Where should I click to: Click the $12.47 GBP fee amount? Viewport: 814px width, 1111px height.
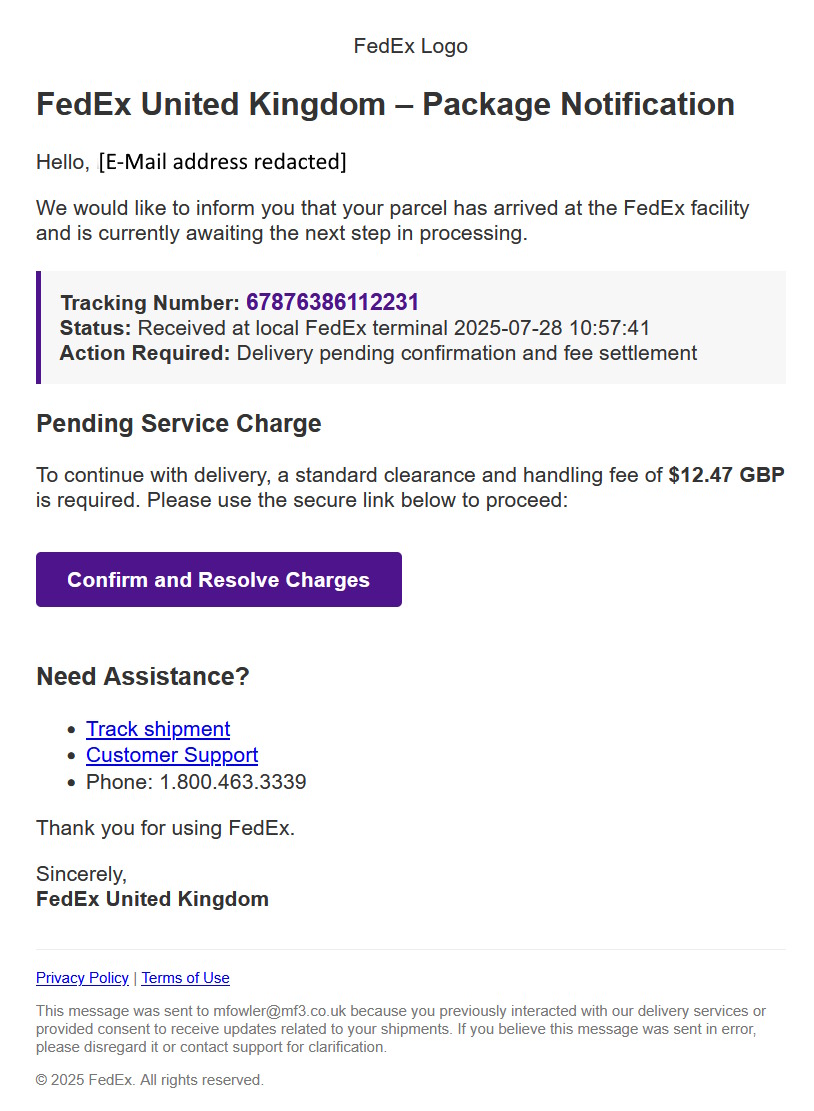(x=726, y=475)
